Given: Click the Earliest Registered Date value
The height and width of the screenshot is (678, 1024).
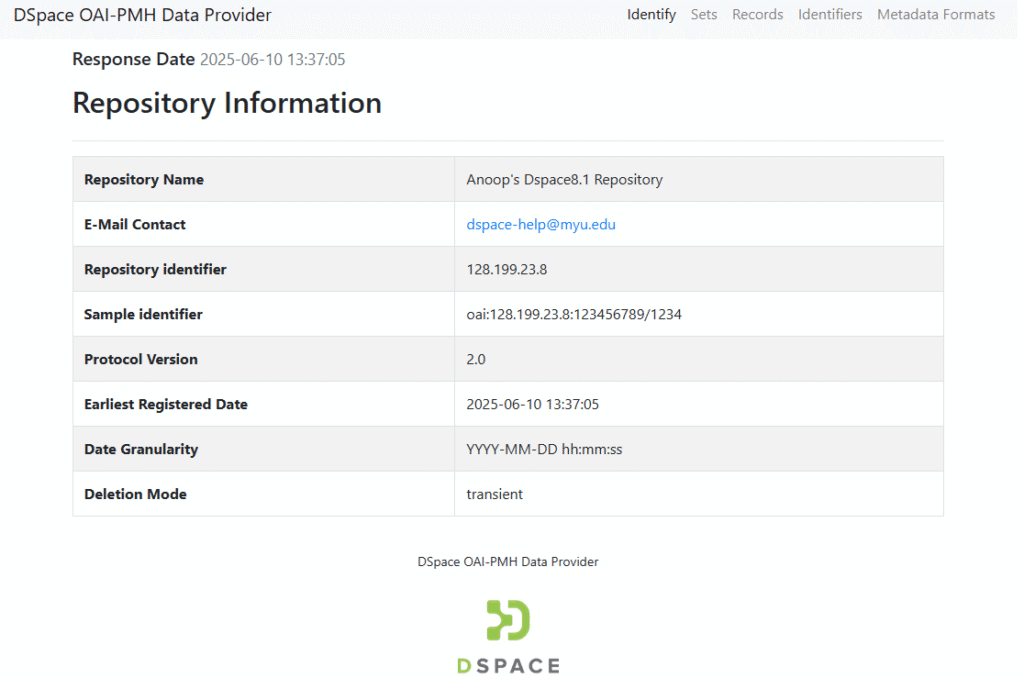Looking at the screenshot, I should pyautogui.click(x=532, y=404).
